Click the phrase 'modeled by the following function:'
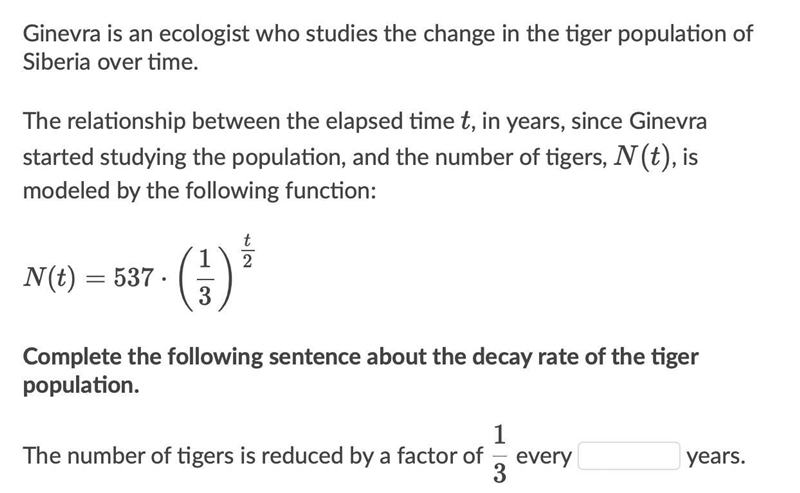The width and height of the screenshot is (800, 493). [x=199, y=191]
